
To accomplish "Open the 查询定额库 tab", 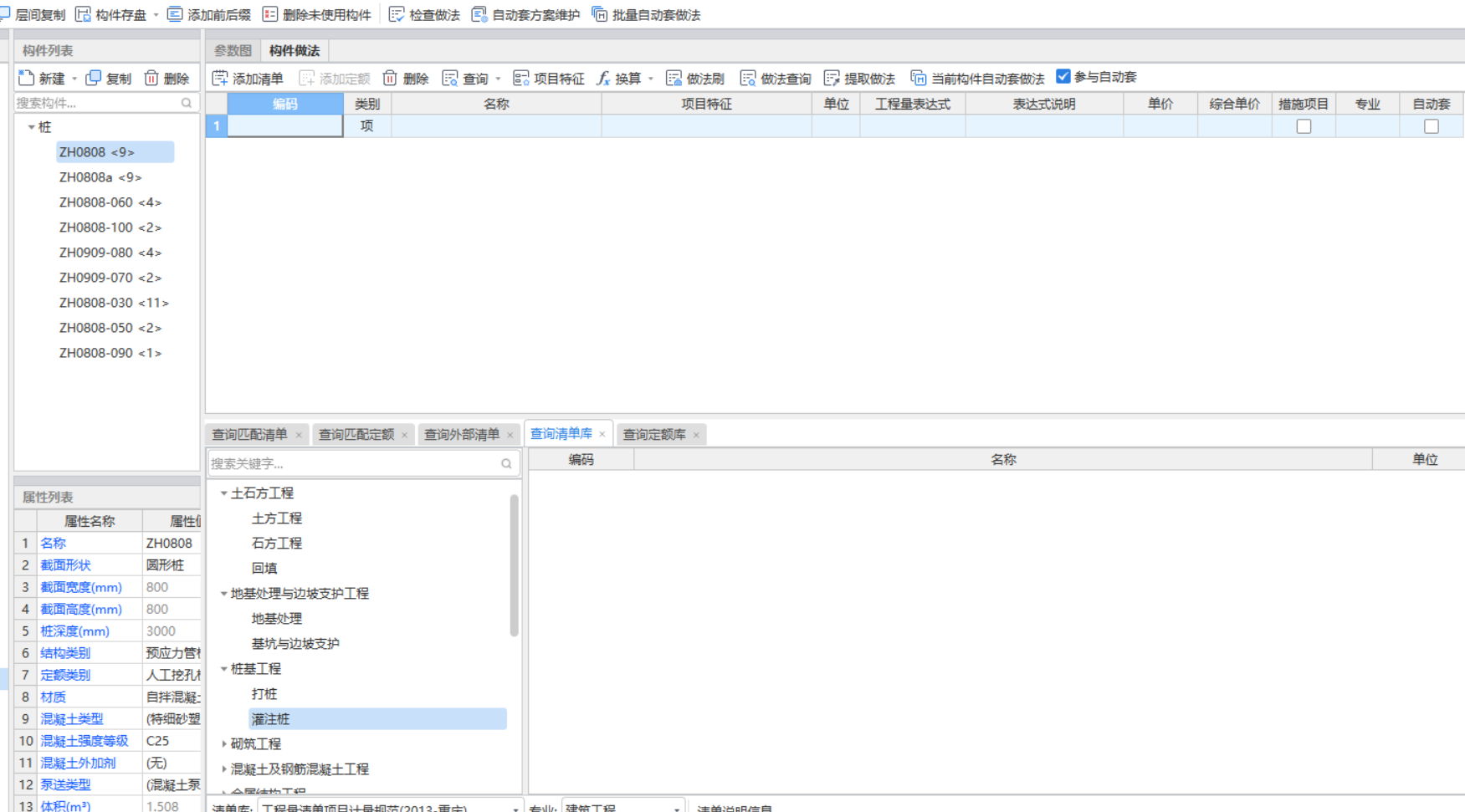I will pos(654,434).
